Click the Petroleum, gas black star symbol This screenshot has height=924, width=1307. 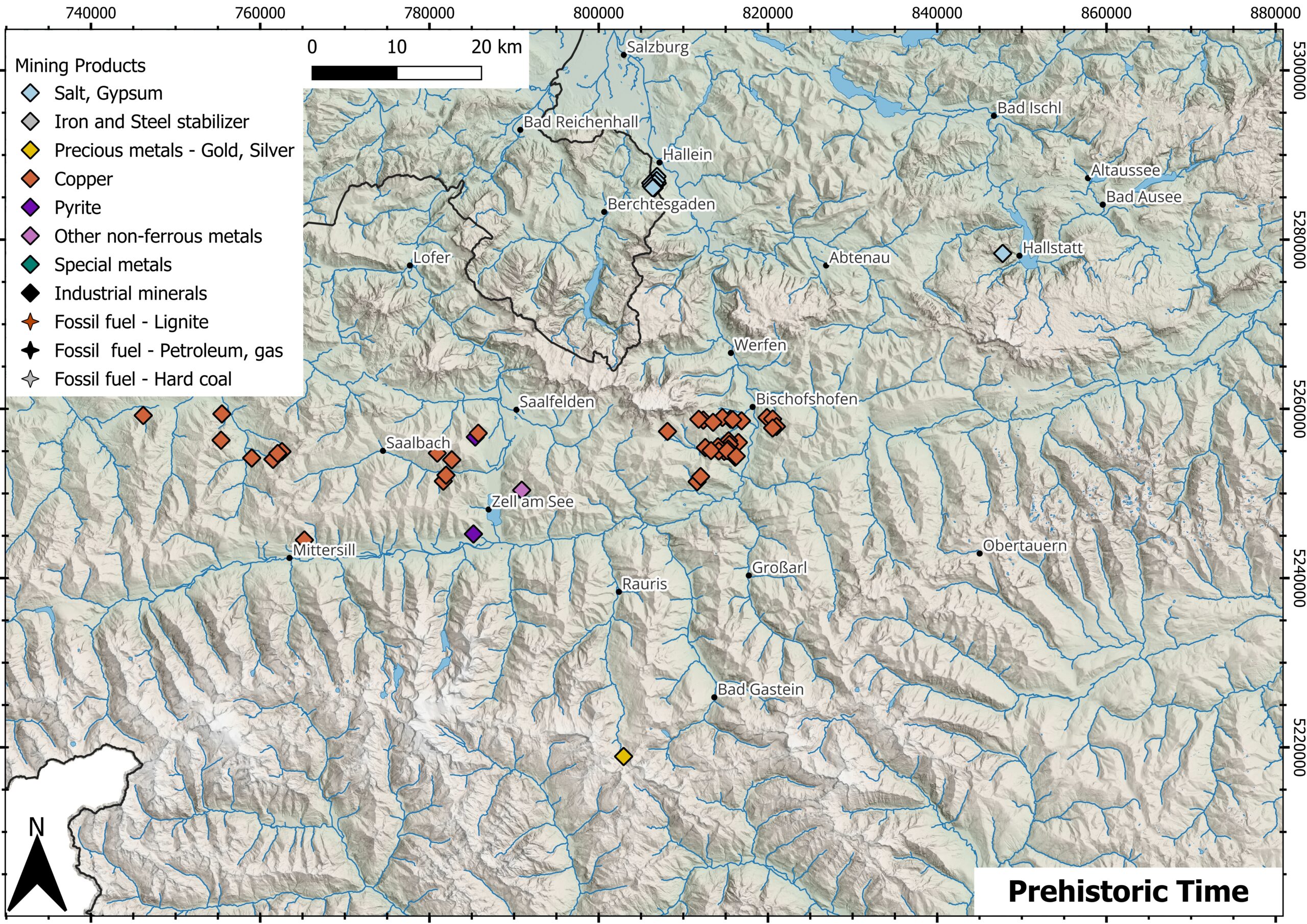click(x=30, y=350)
